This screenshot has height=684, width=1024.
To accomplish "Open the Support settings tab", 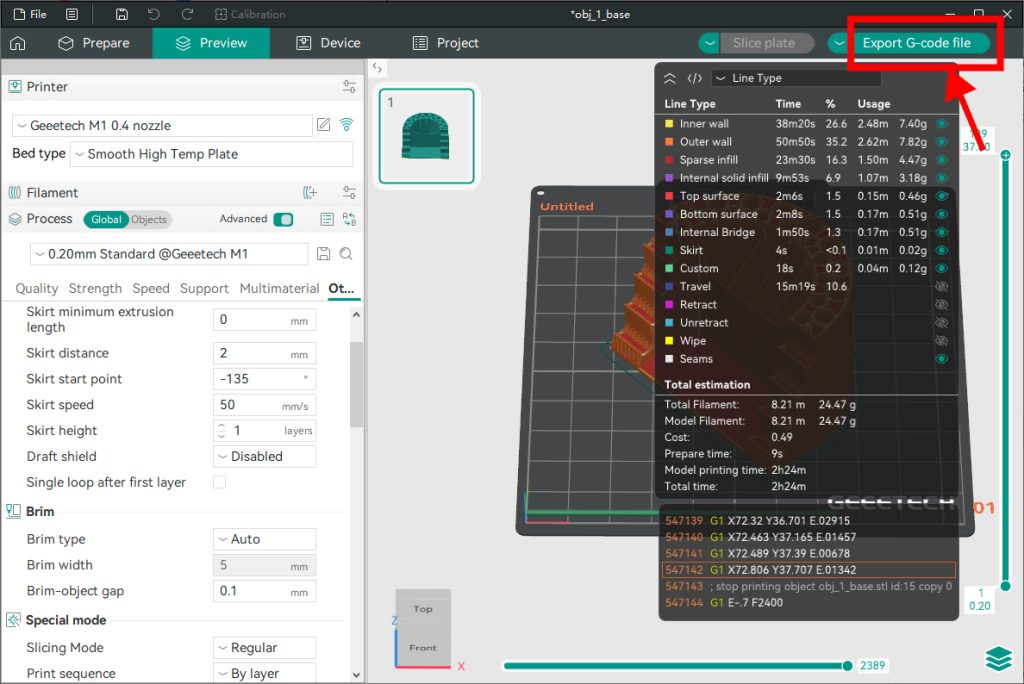I will pyautogui.click(x=204, y=288).
